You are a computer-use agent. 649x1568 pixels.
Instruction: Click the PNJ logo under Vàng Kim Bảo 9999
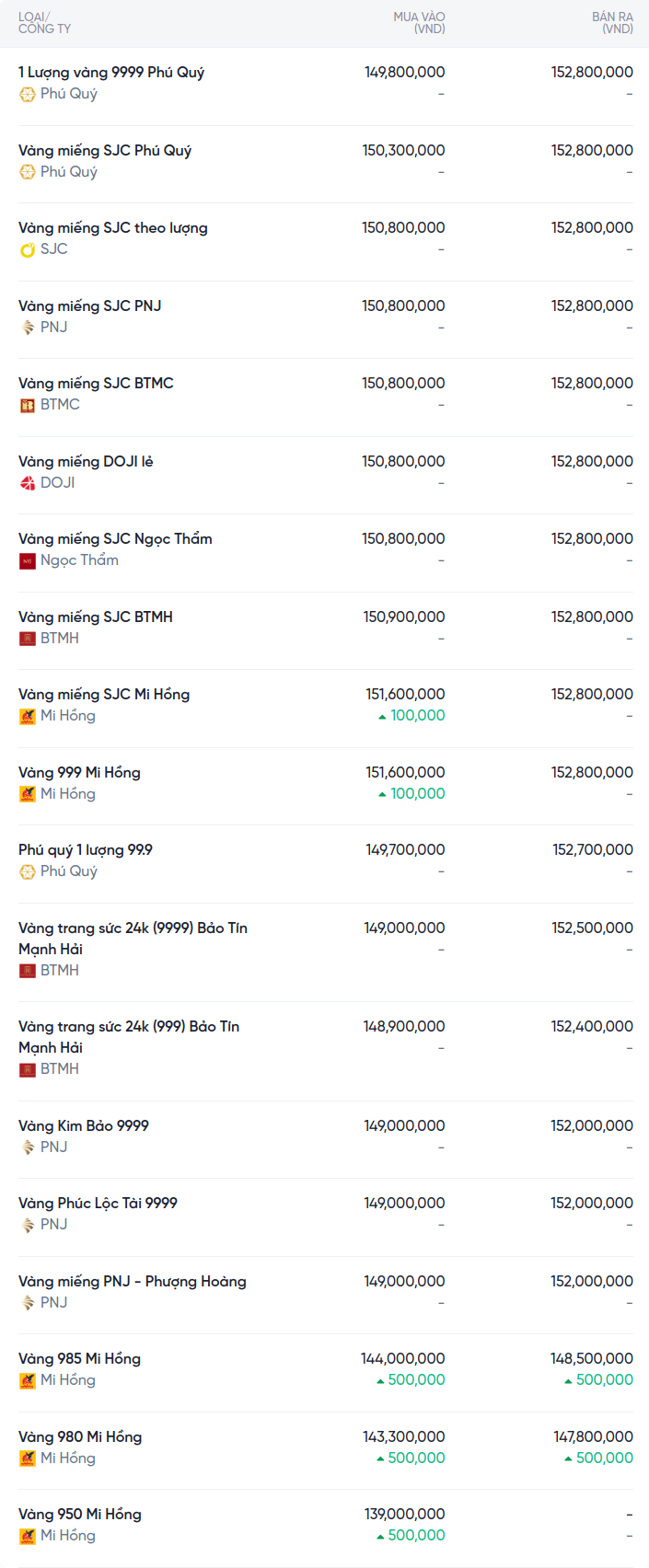[x=28, y=1147]
